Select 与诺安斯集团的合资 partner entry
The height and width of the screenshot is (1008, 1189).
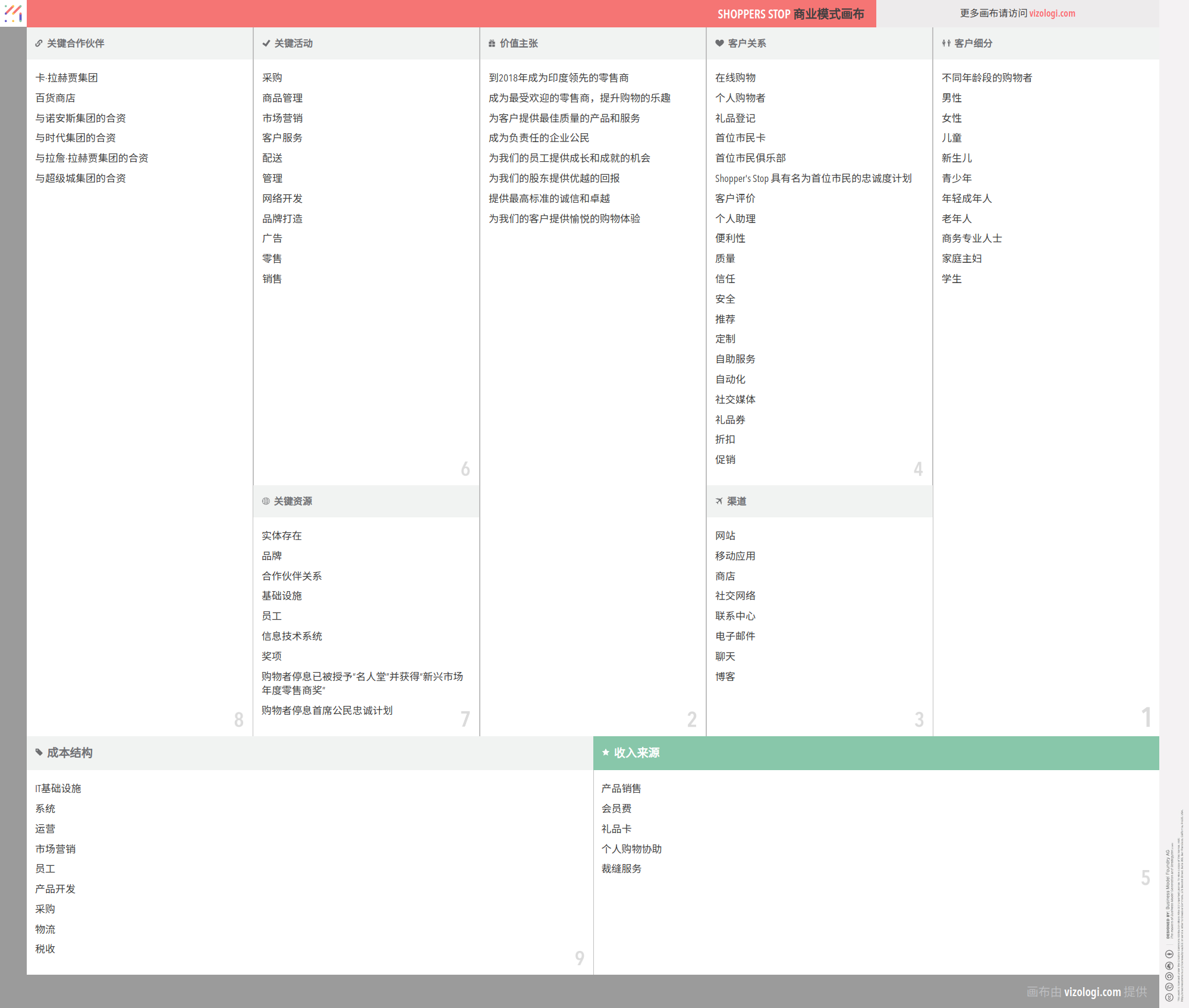[x=80, y=118]
